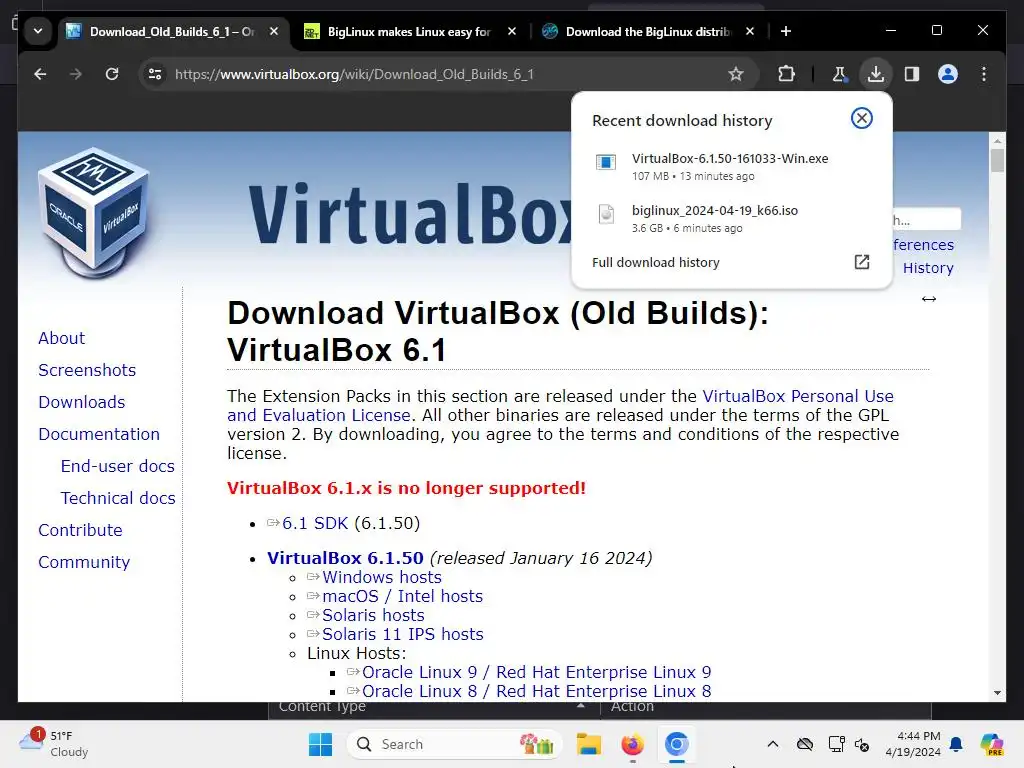Click the taskbar Search box
Screen dimensions: 1024x768
click(455, 744)
